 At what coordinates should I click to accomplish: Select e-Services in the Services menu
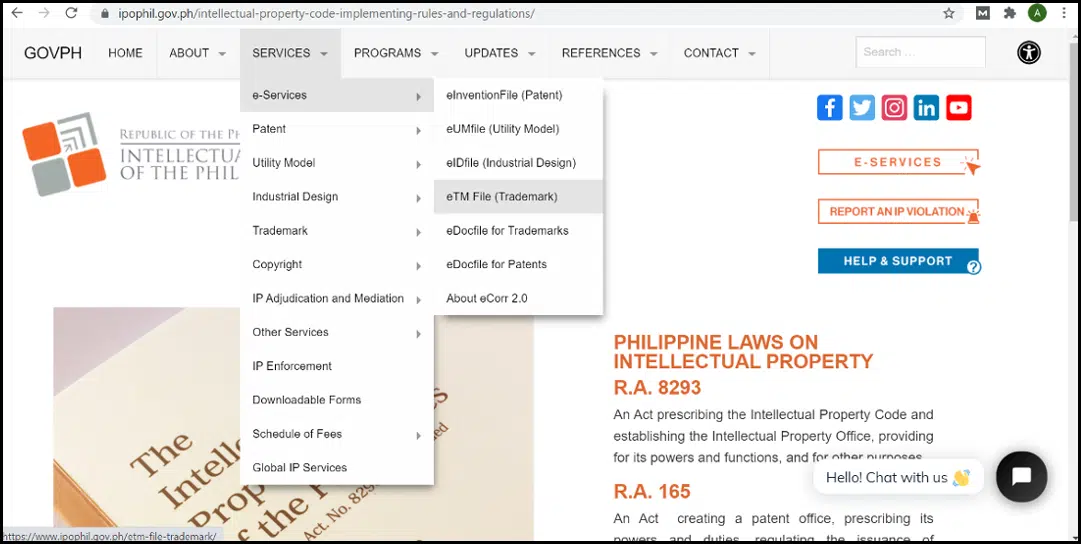[x=336, y=95]
